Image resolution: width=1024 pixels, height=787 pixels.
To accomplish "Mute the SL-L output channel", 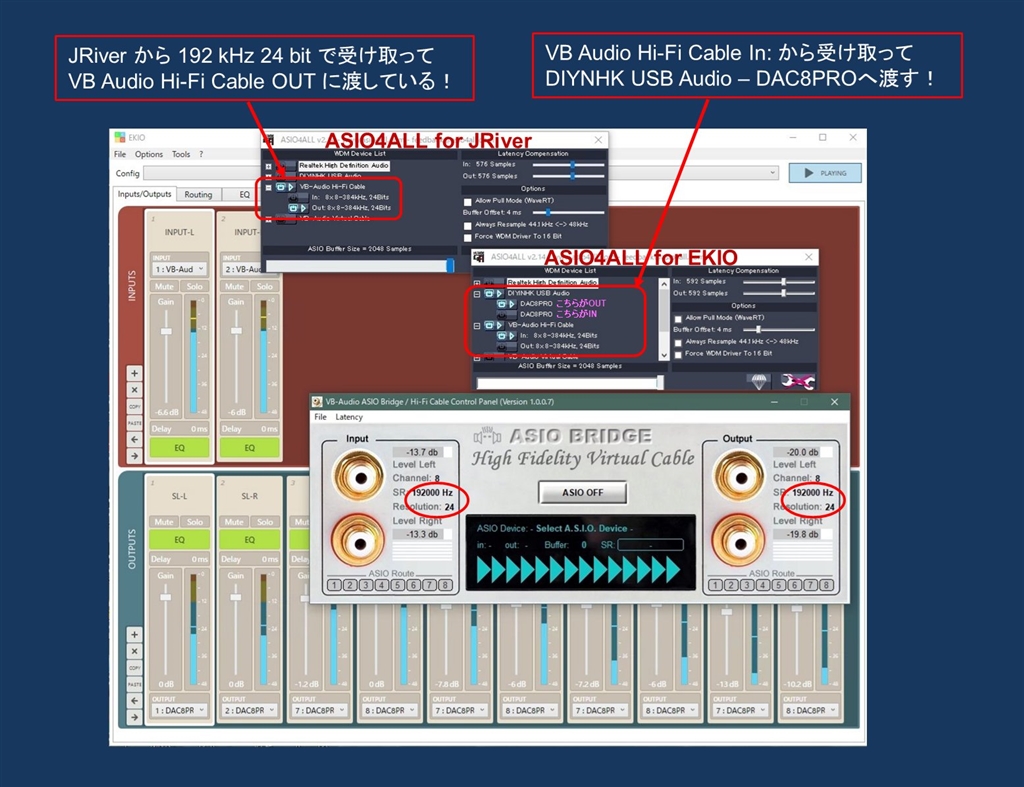I will tap(164, 522).
